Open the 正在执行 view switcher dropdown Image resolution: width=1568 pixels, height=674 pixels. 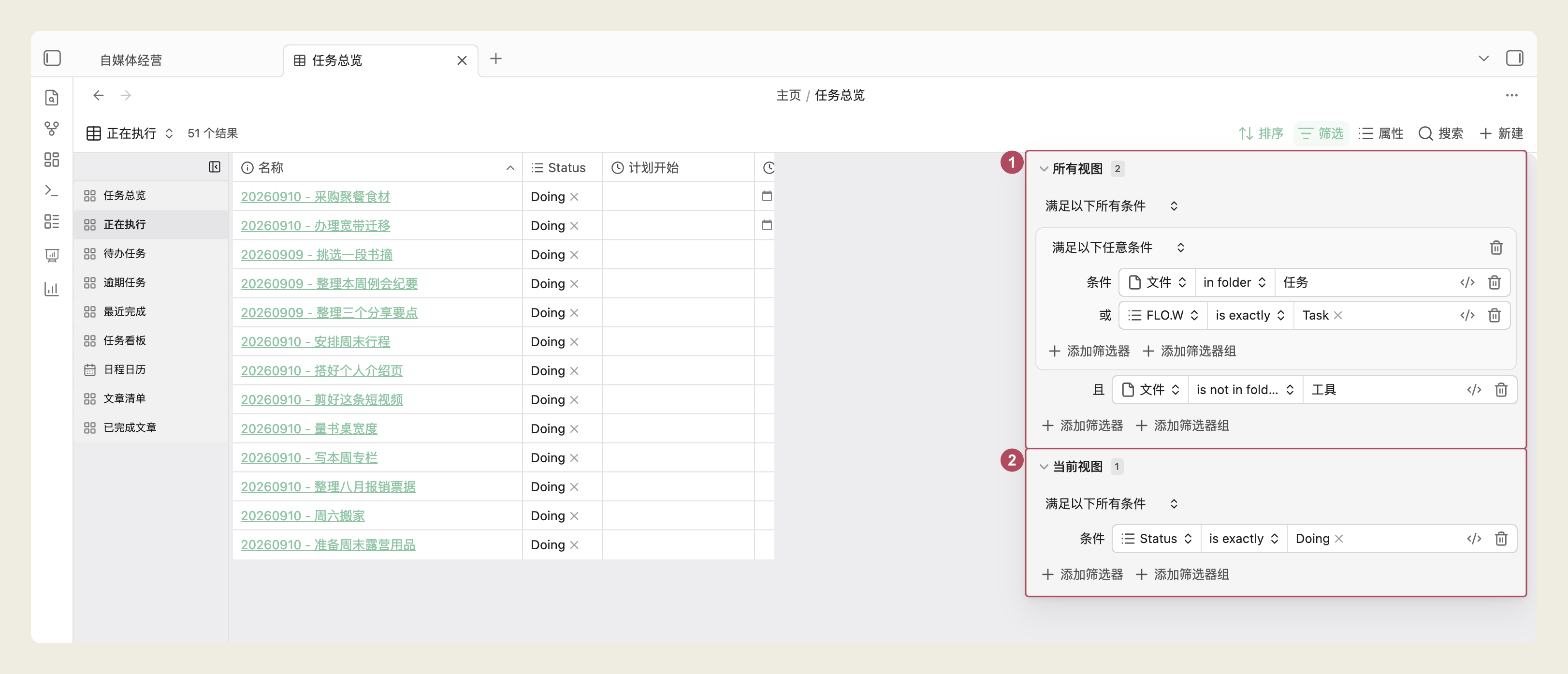click(130, 133)
